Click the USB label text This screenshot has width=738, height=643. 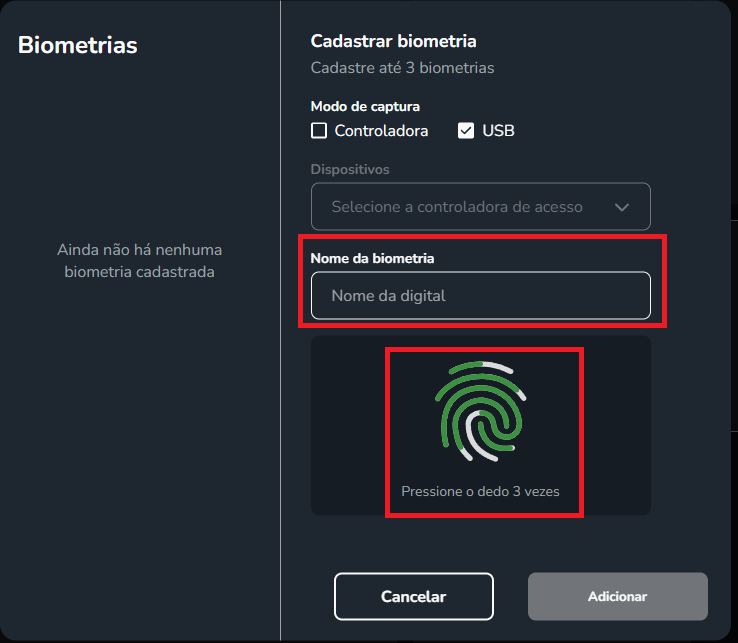[x=498, y=130]
